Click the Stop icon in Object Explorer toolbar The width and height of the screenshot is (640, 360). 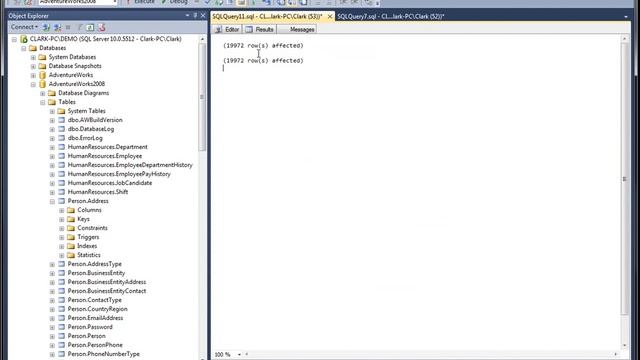pyautogui.click(x=68, y=27)
